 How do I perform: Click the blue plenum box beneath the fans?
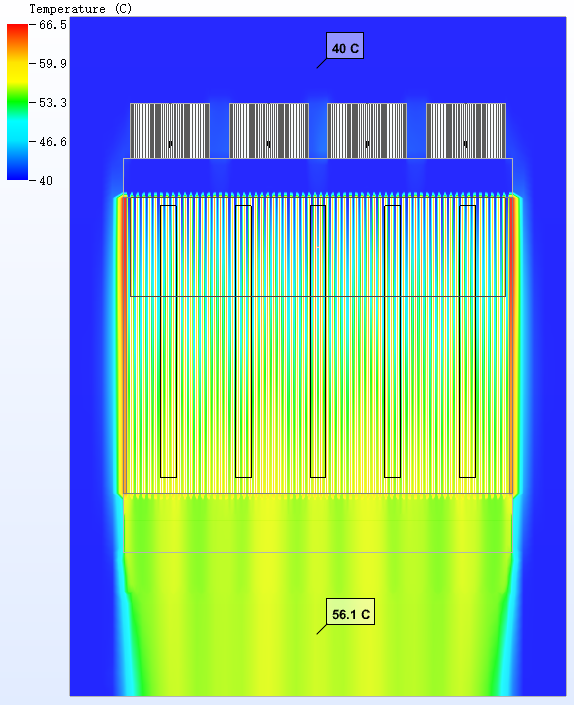[x=318, y=176]
